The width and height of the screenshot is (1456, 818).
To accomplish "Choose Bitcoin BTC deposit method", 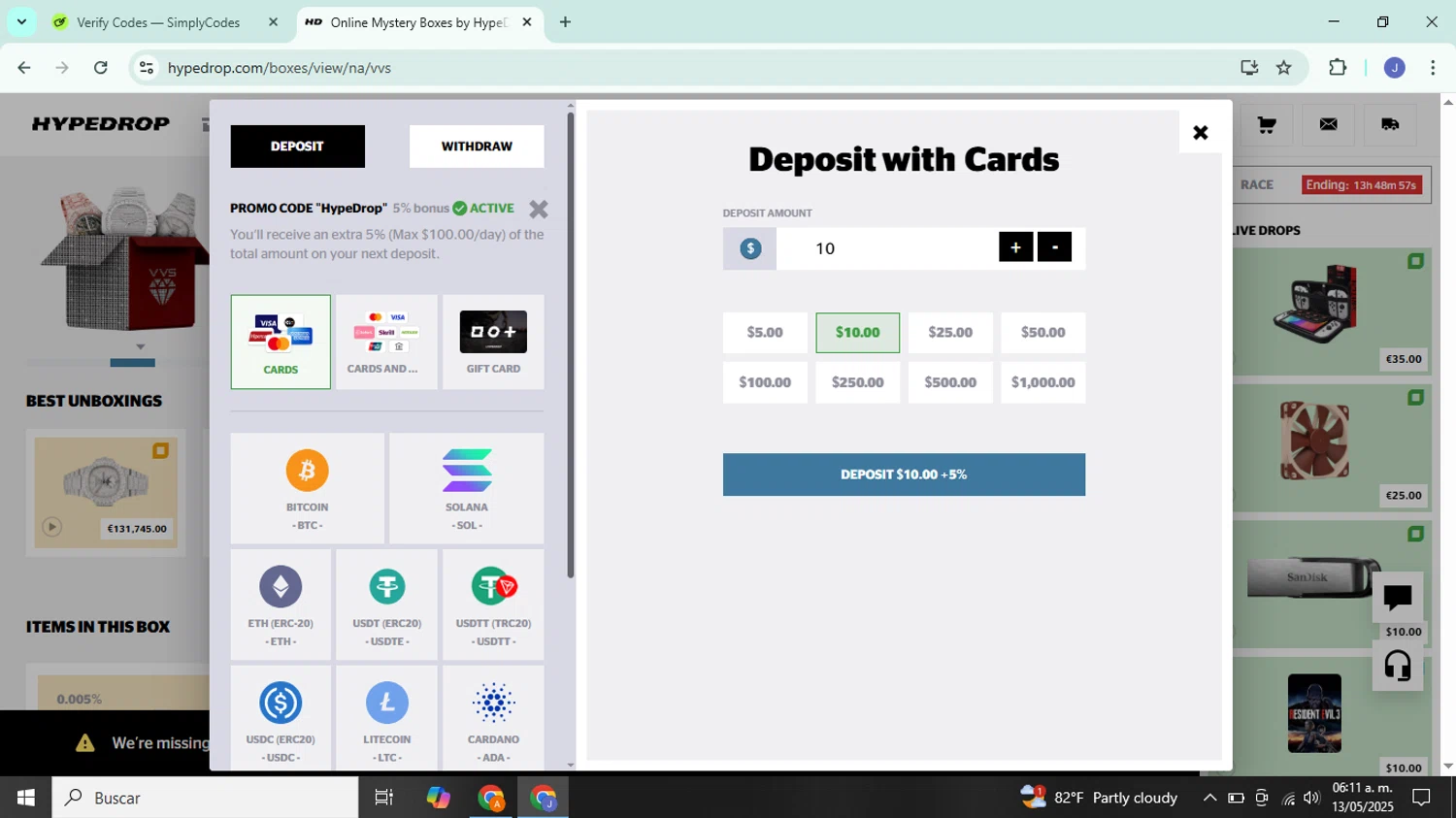I will [307, 488].
